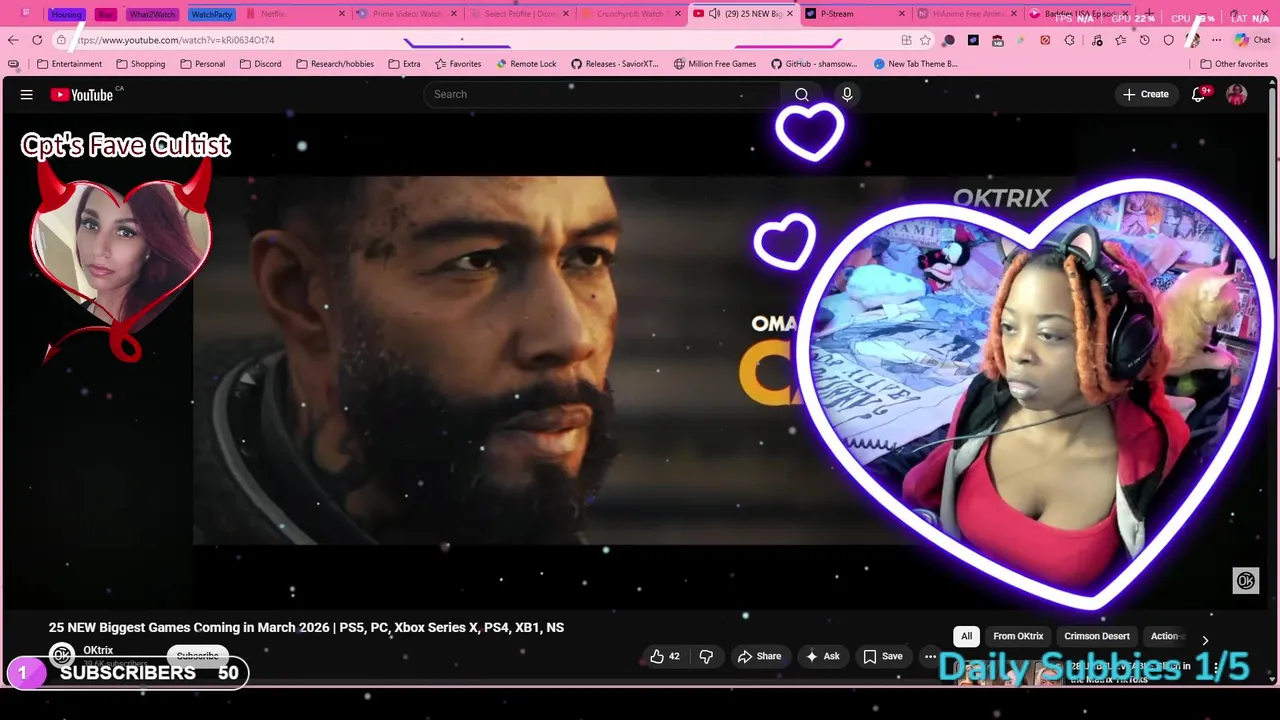Open the Shopping bookmarks folder
This screenshot has width=1280, height=720.
pos(141,64)
